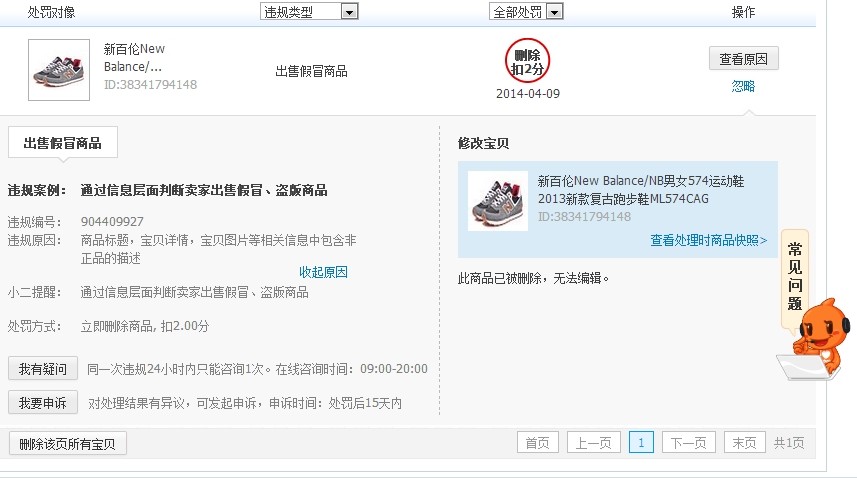Screen dimensions: 857x478
Task: Click 删除该页所有宝贝 button
Action: pyautogui.click(x=68, y=444)
